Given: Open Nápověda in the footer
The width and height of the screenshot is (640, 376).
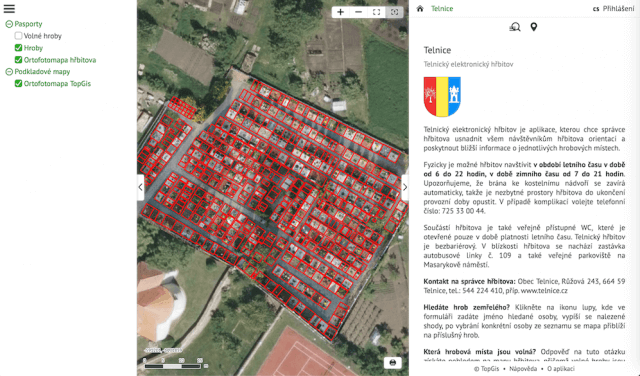Looking at the screenshot, I should click(523, 369).
